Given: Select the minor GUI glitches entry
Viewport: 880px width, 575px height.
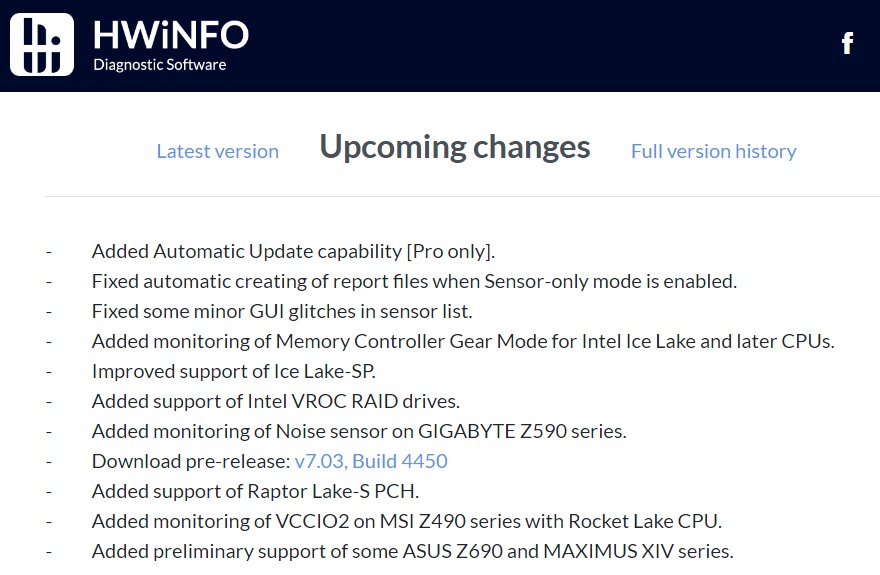Looking at the screenshot, I should click(x=282, y=311).
